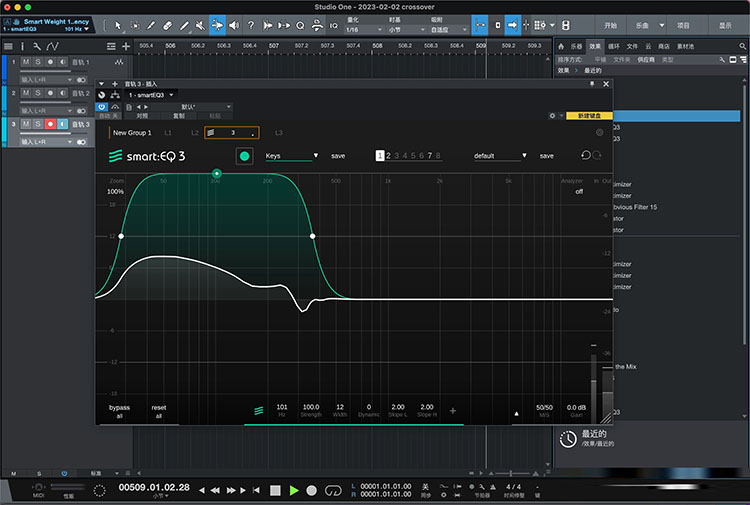Open the browser home icon

click(561, 46)
